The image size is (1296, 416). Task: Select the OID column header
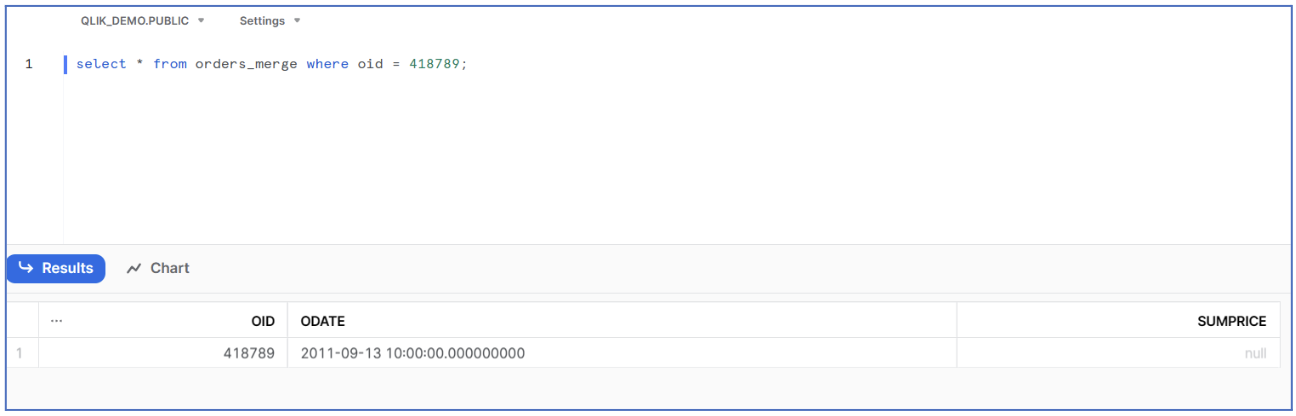(x=263, y=321)
